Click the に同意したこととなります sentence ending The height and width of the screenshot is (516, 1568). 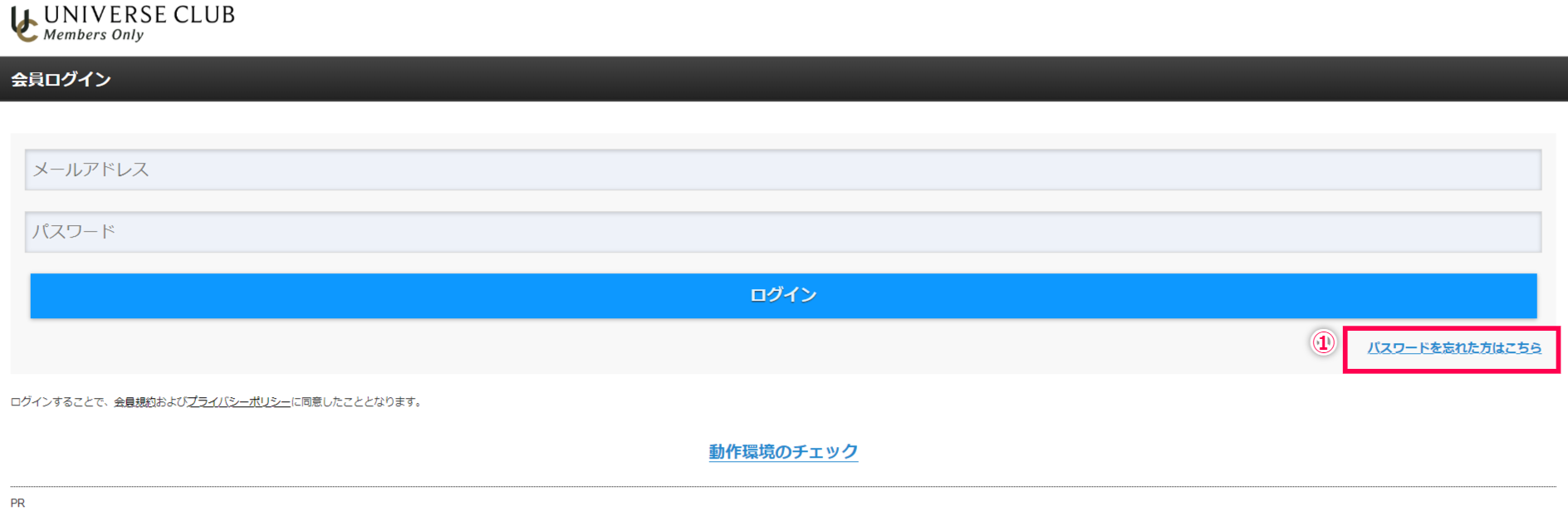[357, 402]
